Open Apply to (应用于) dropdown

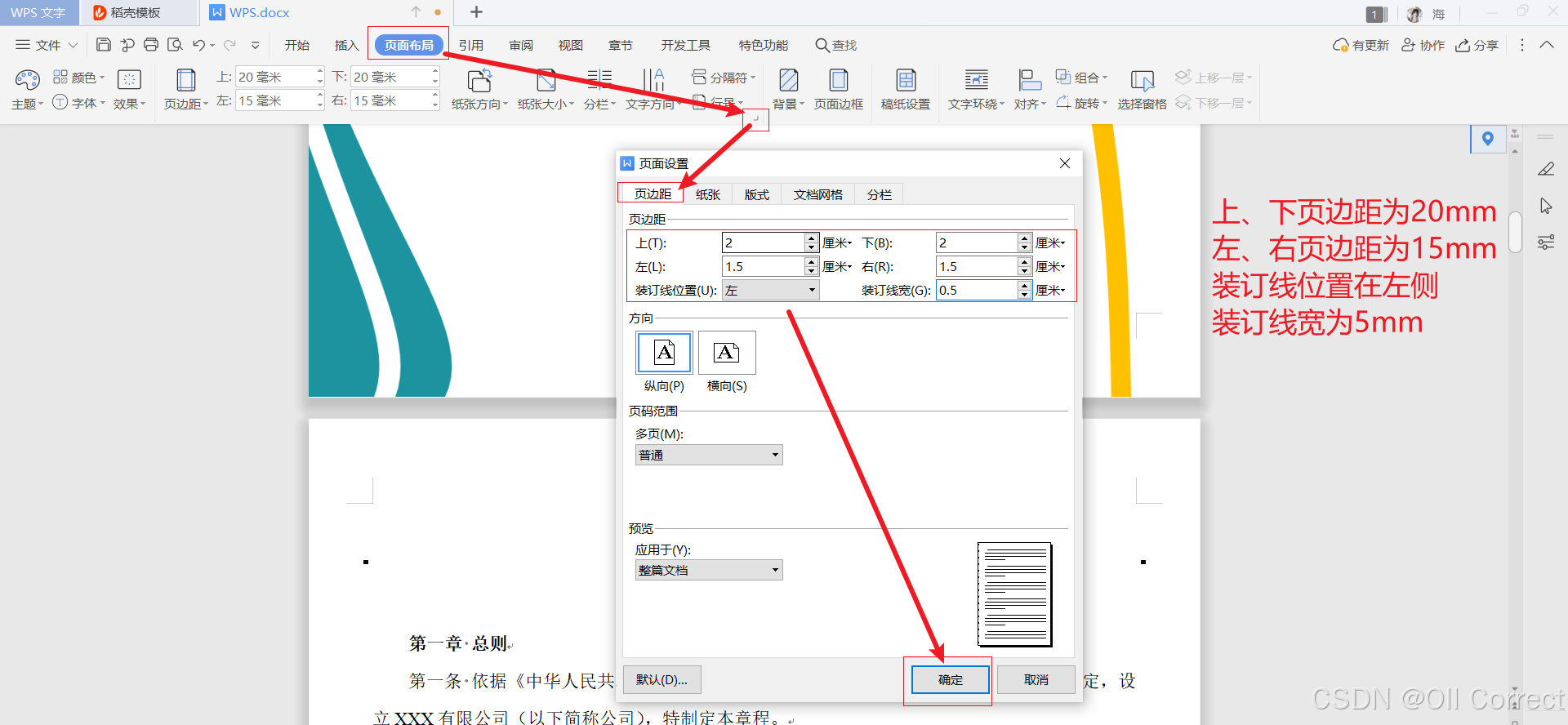tap(709, 570)
